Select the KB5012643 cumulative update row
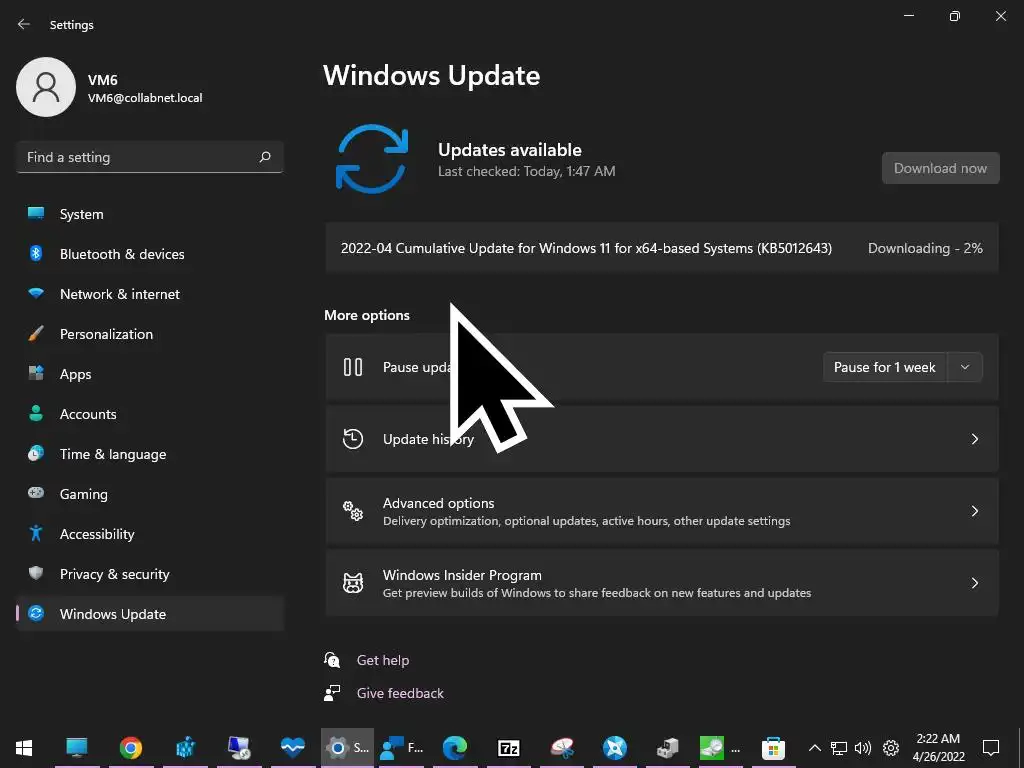This screenshot has height=768, width=1024. click(662, 248)
